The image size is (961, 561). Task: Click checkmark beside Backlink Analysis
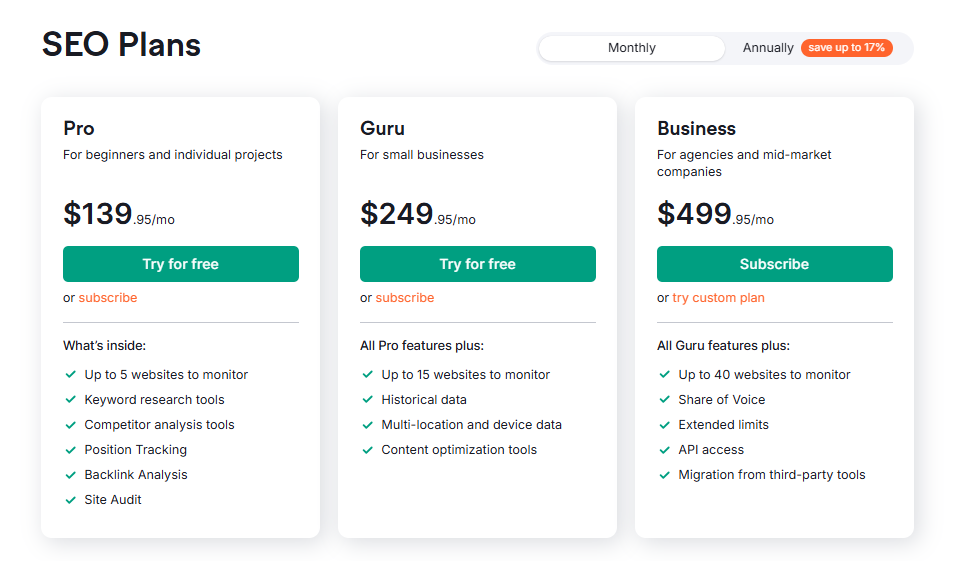point(71,475)
